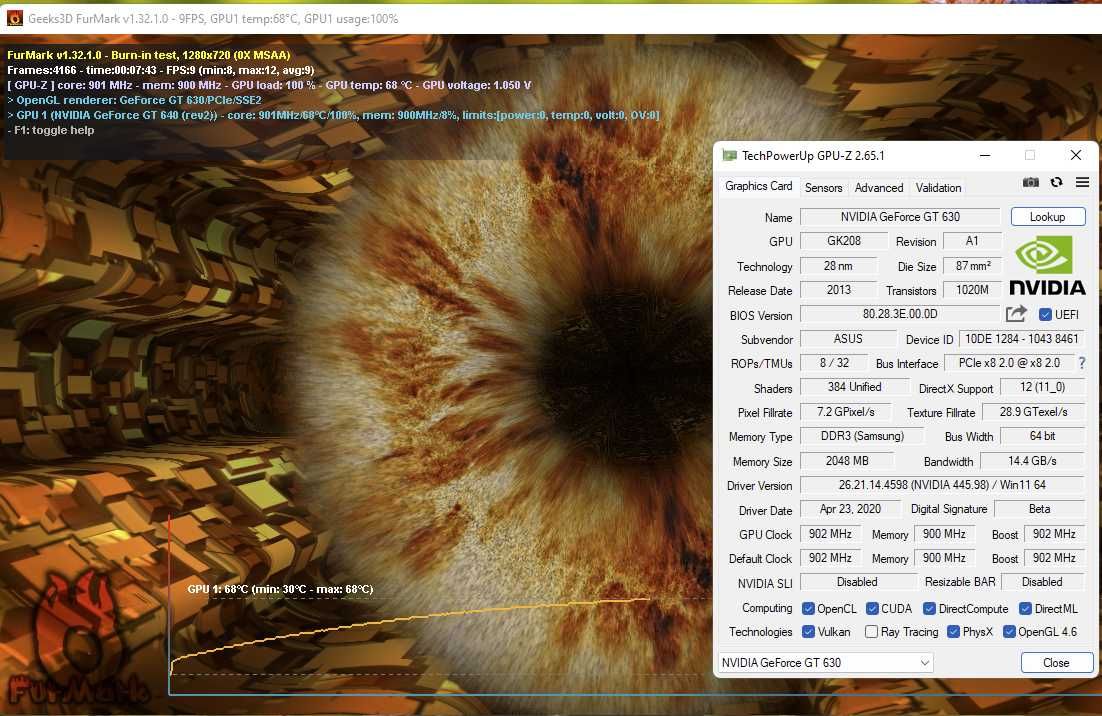Click the Bus Interface value PCIe x8 2.0
The height and width of the screenshot is (716, 1102).
(1009, 363)
